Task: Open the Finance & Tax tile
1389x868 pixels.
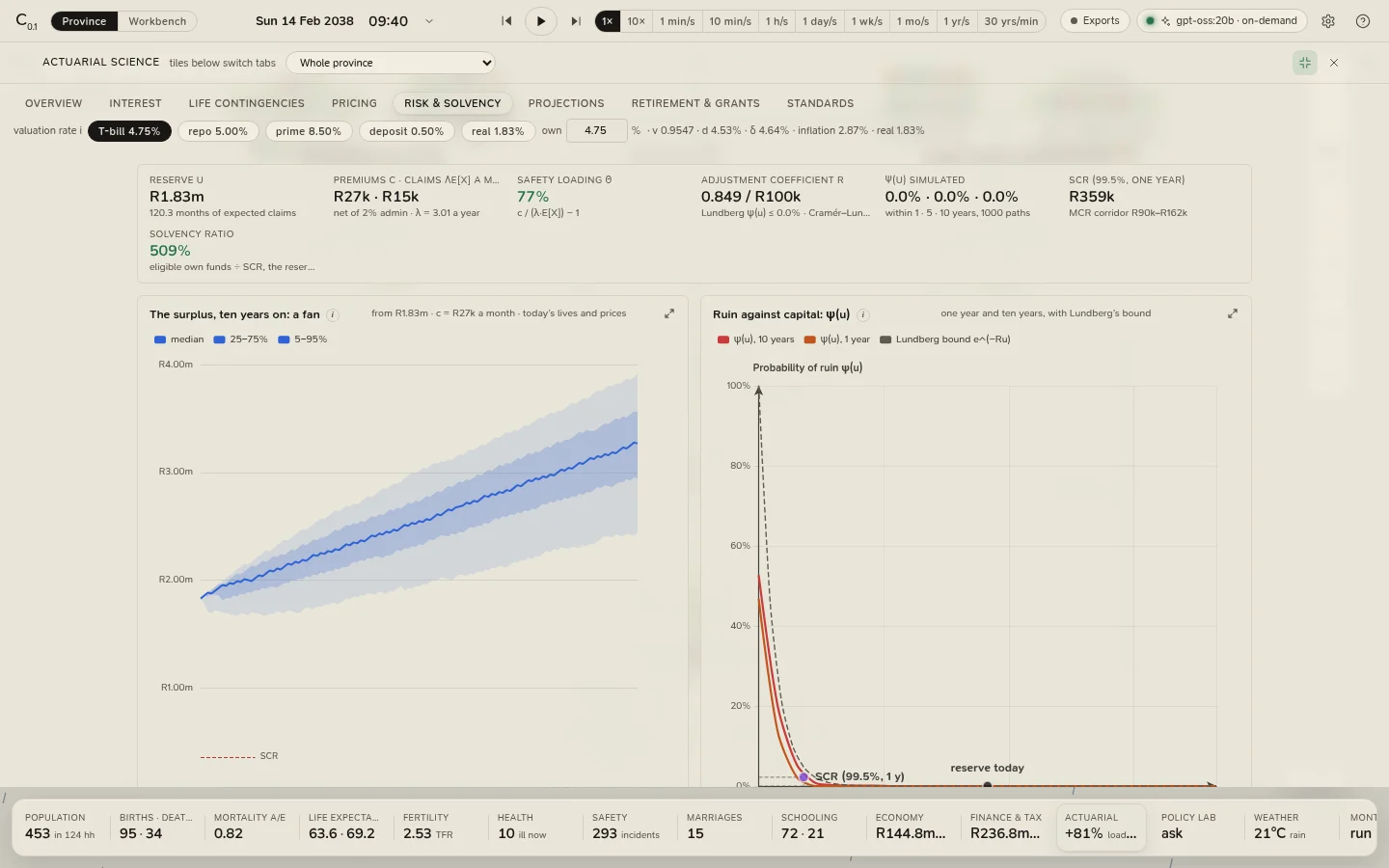Action: (1006, 828)
